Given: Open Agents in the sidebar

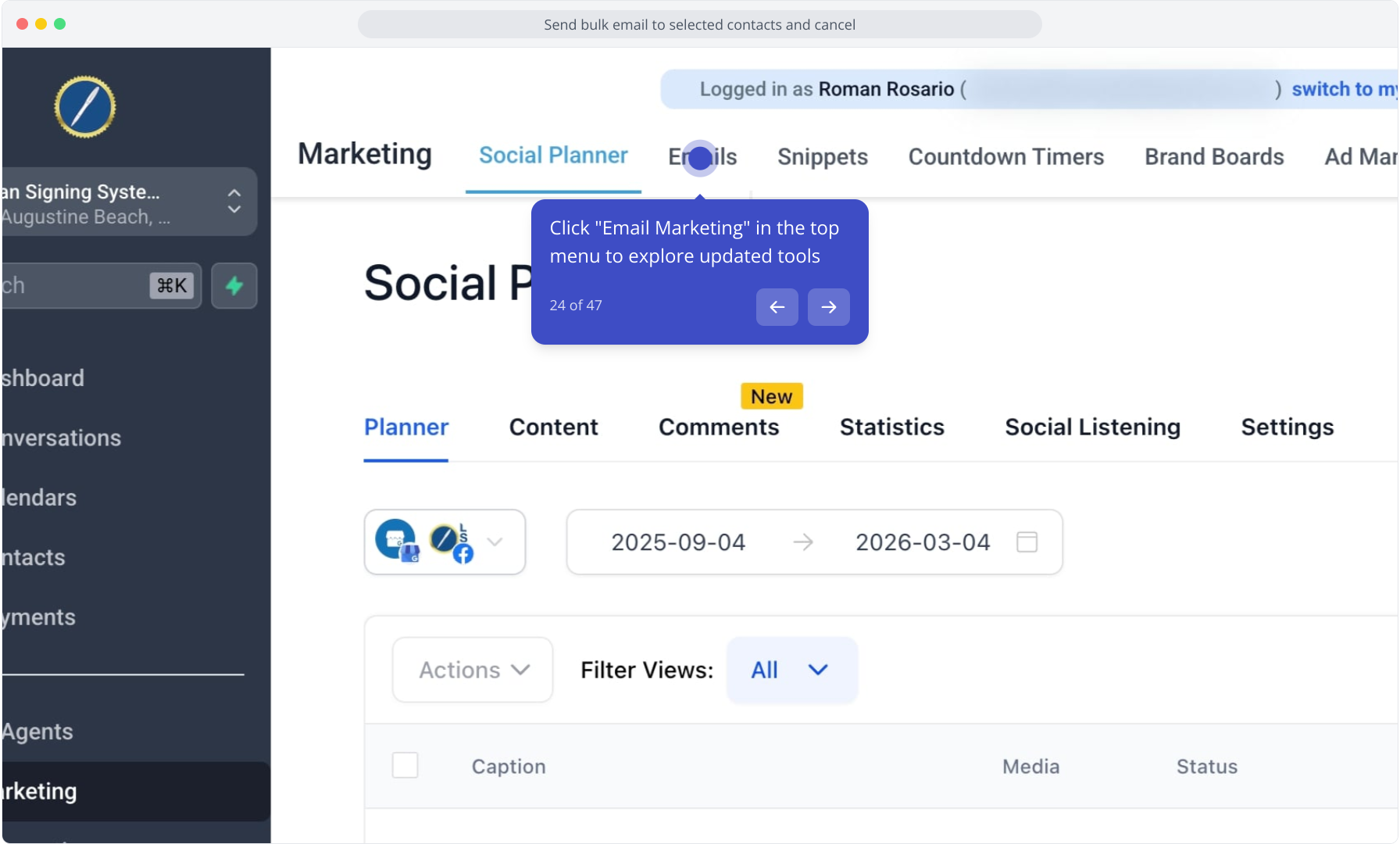Looking at the screenshot, I should point(37,732).
